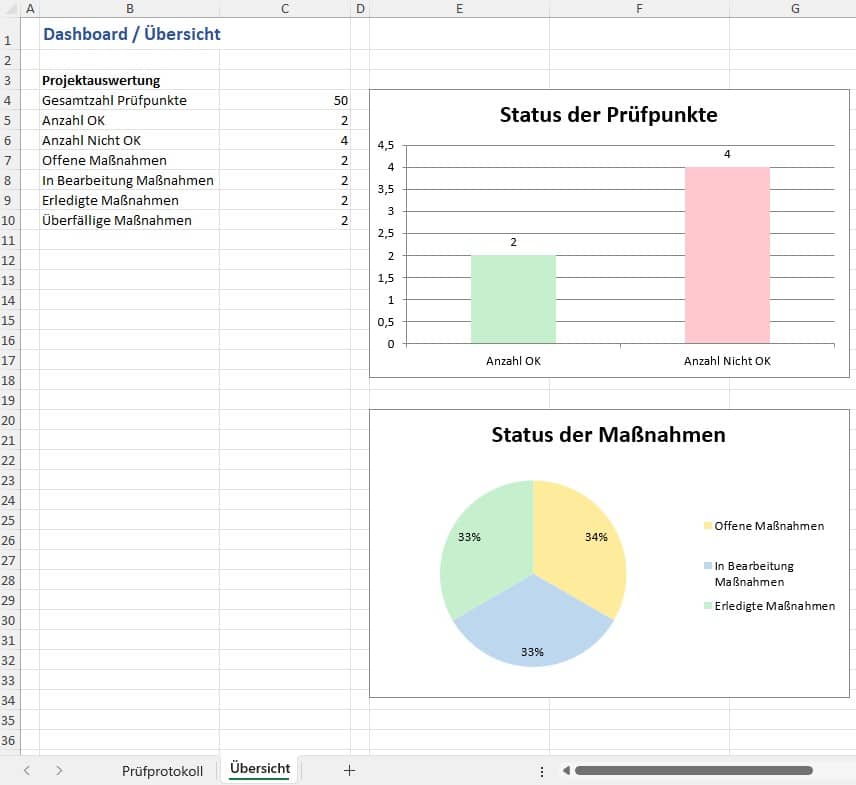Click the yellow Offene Maßnahmen legend swatch
856x785 pixels.
click(x=709, y=526)
